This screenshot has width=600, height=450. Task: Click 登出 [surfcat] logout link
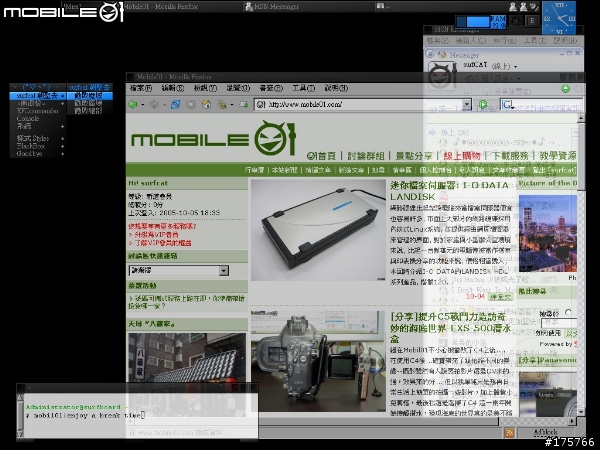click(554, 170)
